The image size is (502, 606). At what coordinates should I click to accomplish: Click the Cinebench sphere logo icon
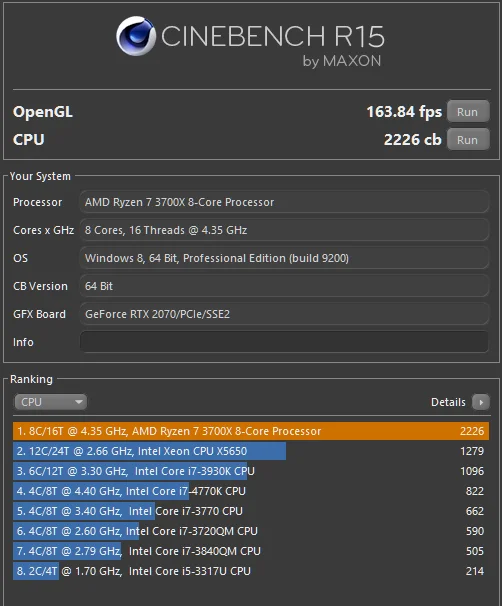(136, 36)
